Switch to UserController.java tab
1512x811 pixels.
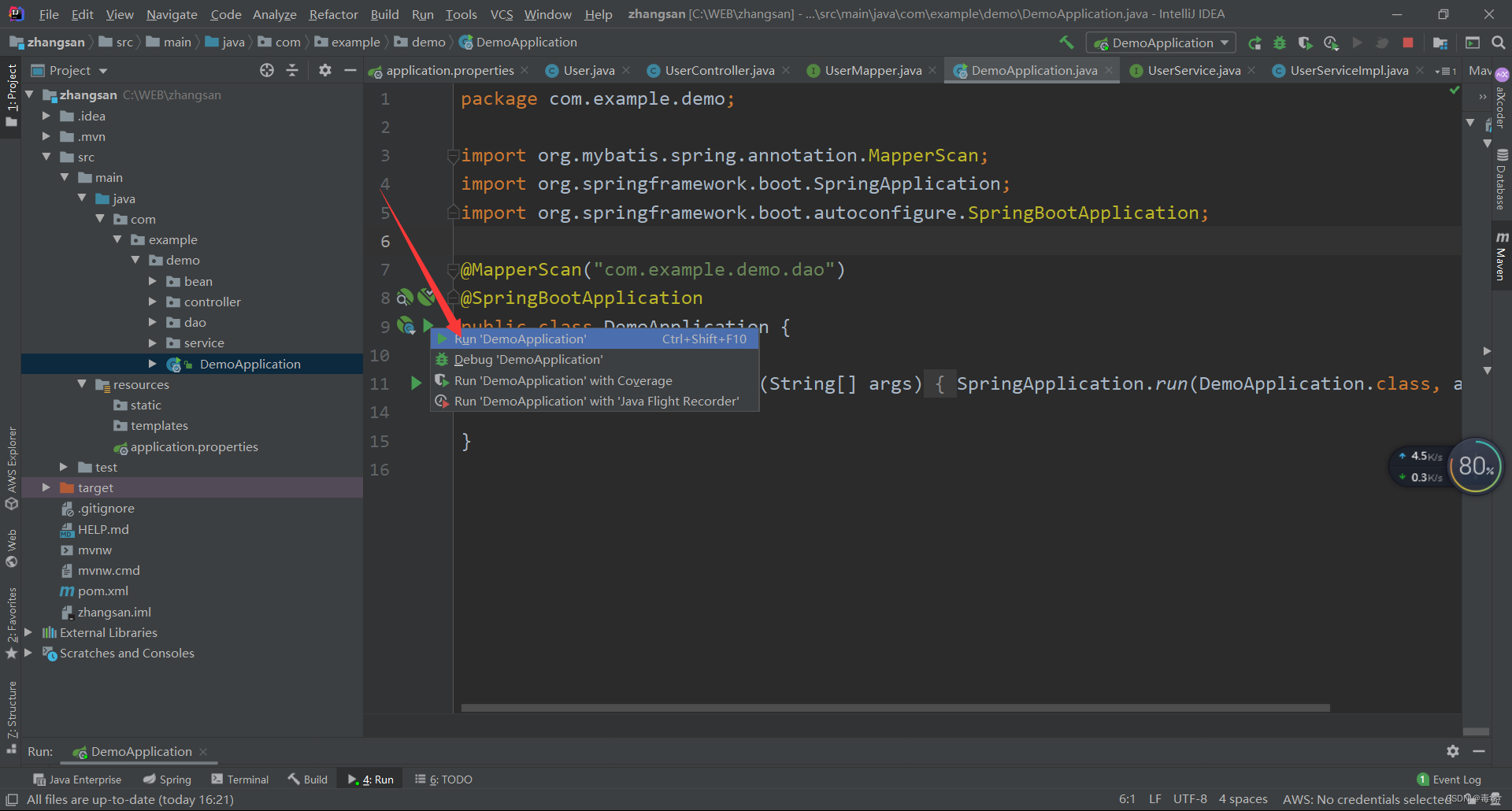click(719, 70)
